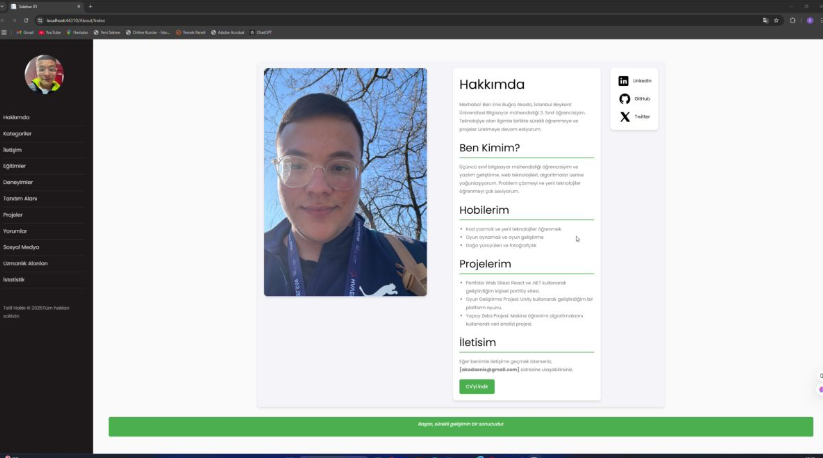The width and height of the screenshot is (823, 458).
Task: Click the Telif Hakkı footer text
Action: pyautogui.click(x=36, y=312)
